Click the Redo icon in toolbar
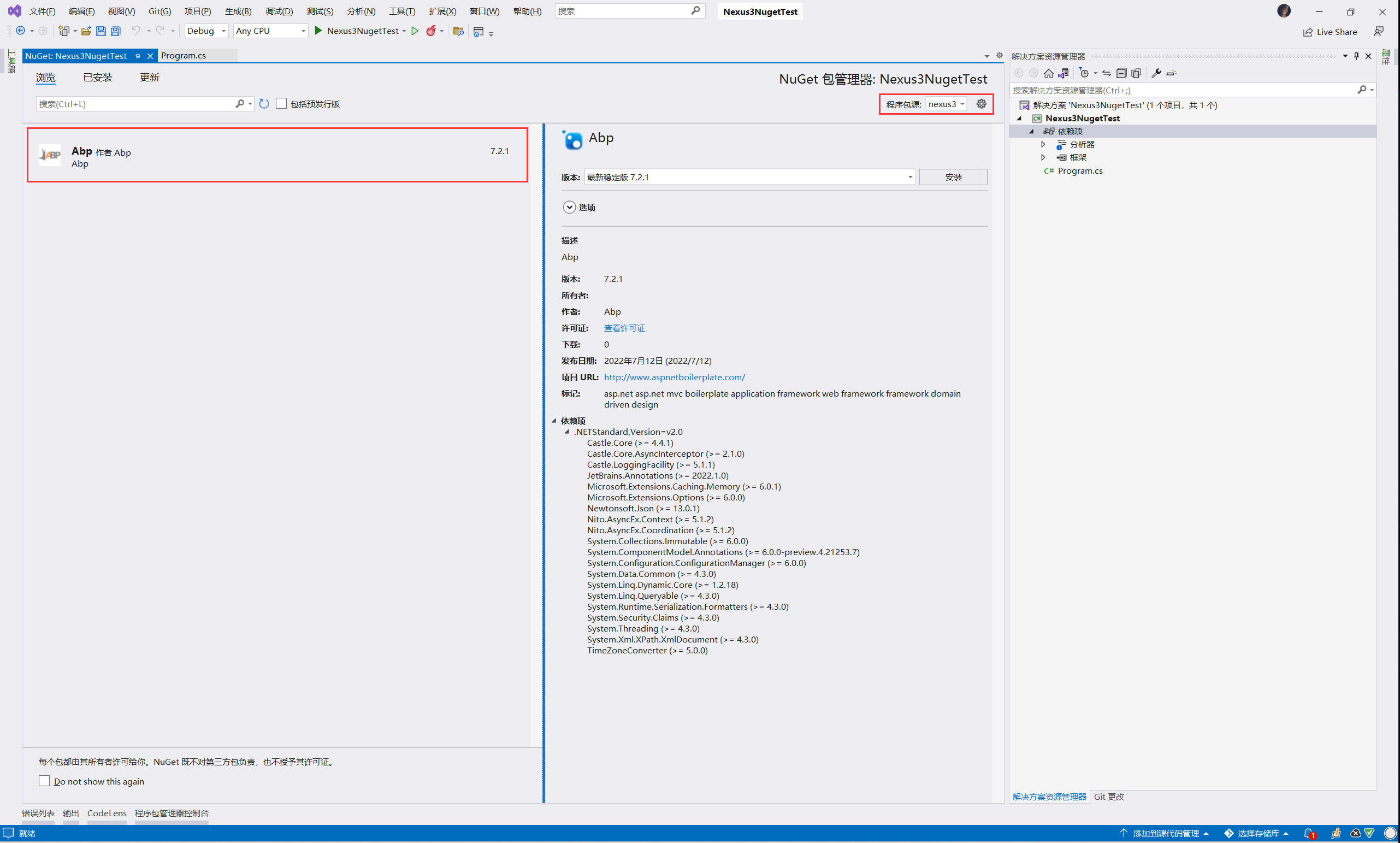Image resolution: width=1400 pixels, height=843 pixels. click(160, 31)
